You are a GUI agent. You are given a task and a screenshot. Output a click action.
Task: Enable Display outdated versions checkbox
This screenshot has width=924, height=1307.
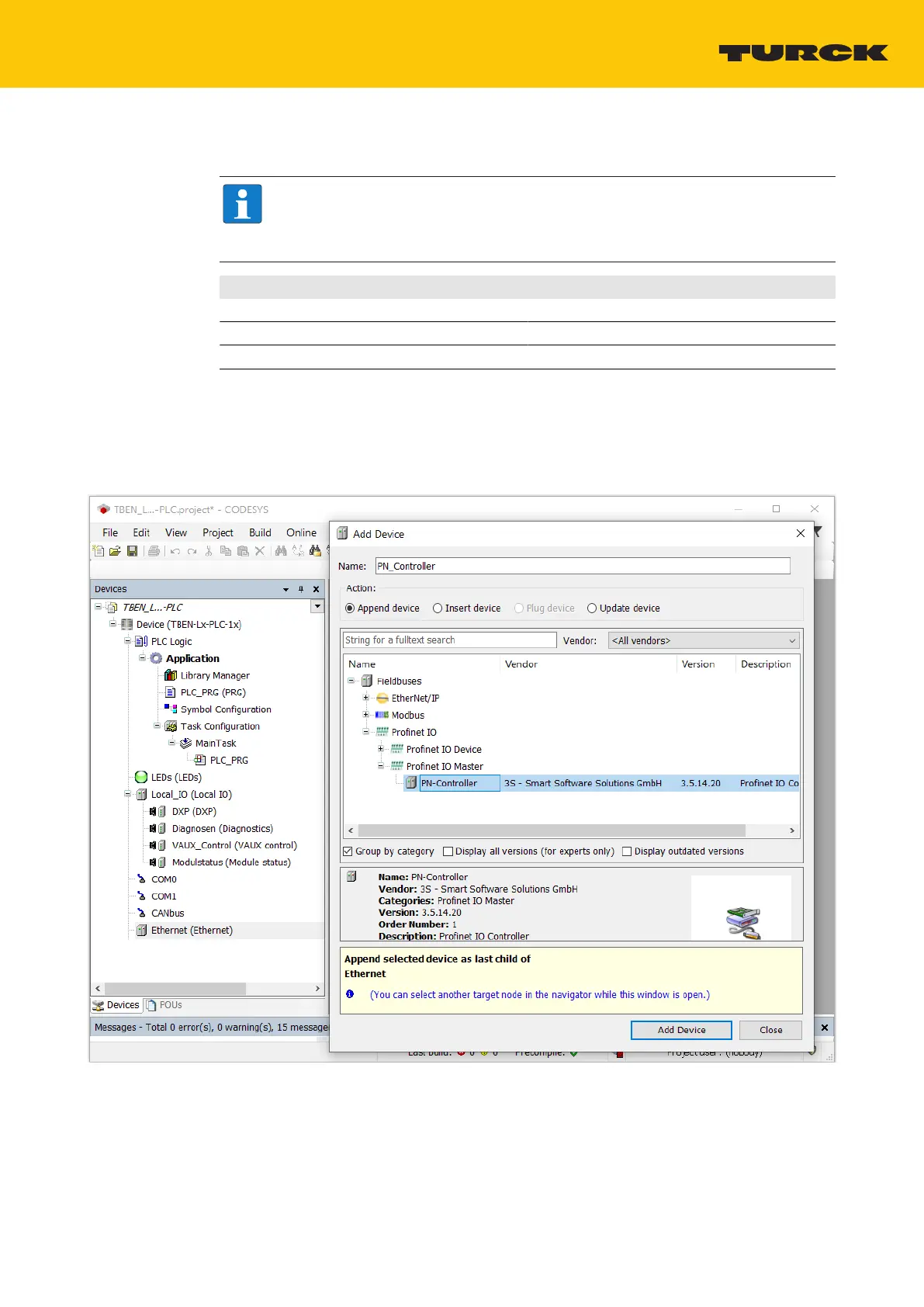(x=627, y=851)
